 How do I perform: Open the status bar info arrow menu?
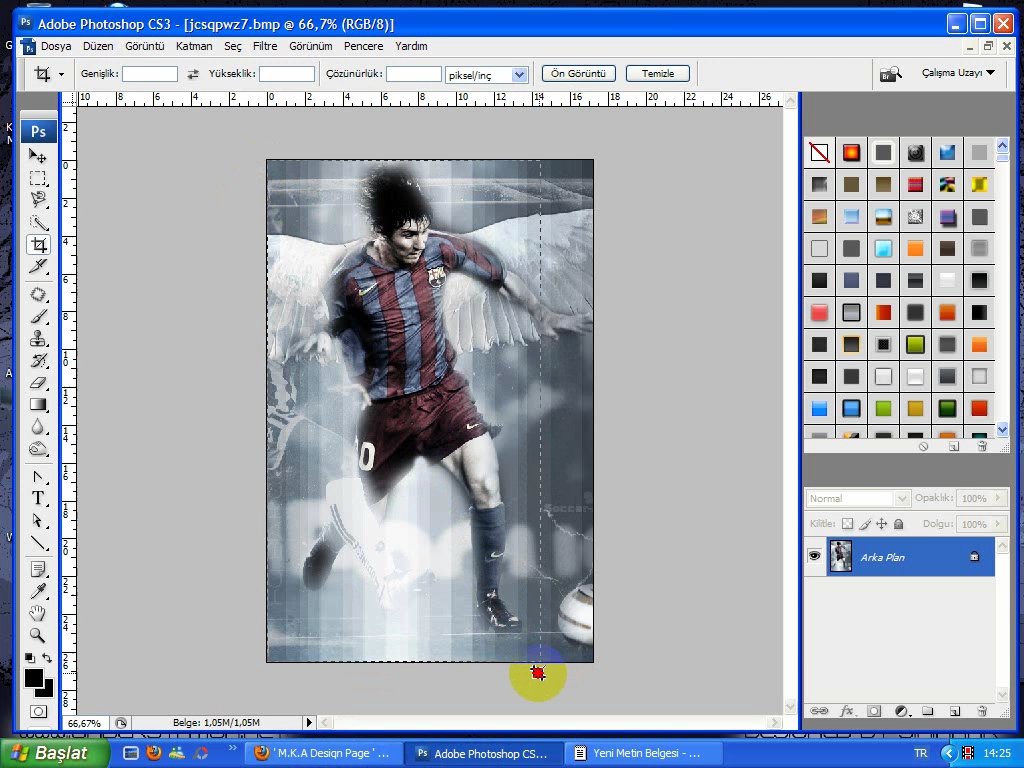pyautogui.click(x=309, y=722)
